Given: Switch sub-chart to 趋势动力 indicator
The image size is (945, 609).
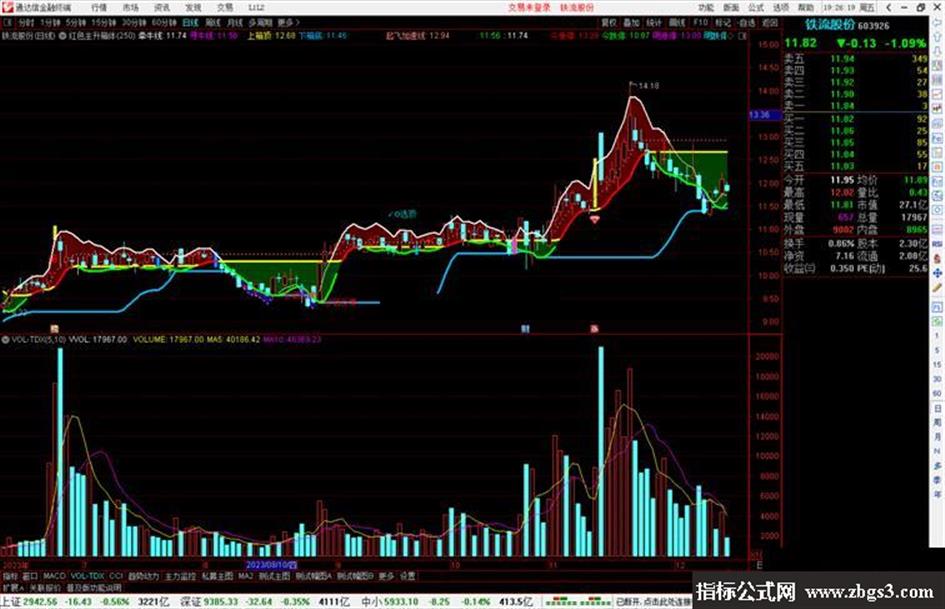Looking at the screenshot, I should (143, 576).
